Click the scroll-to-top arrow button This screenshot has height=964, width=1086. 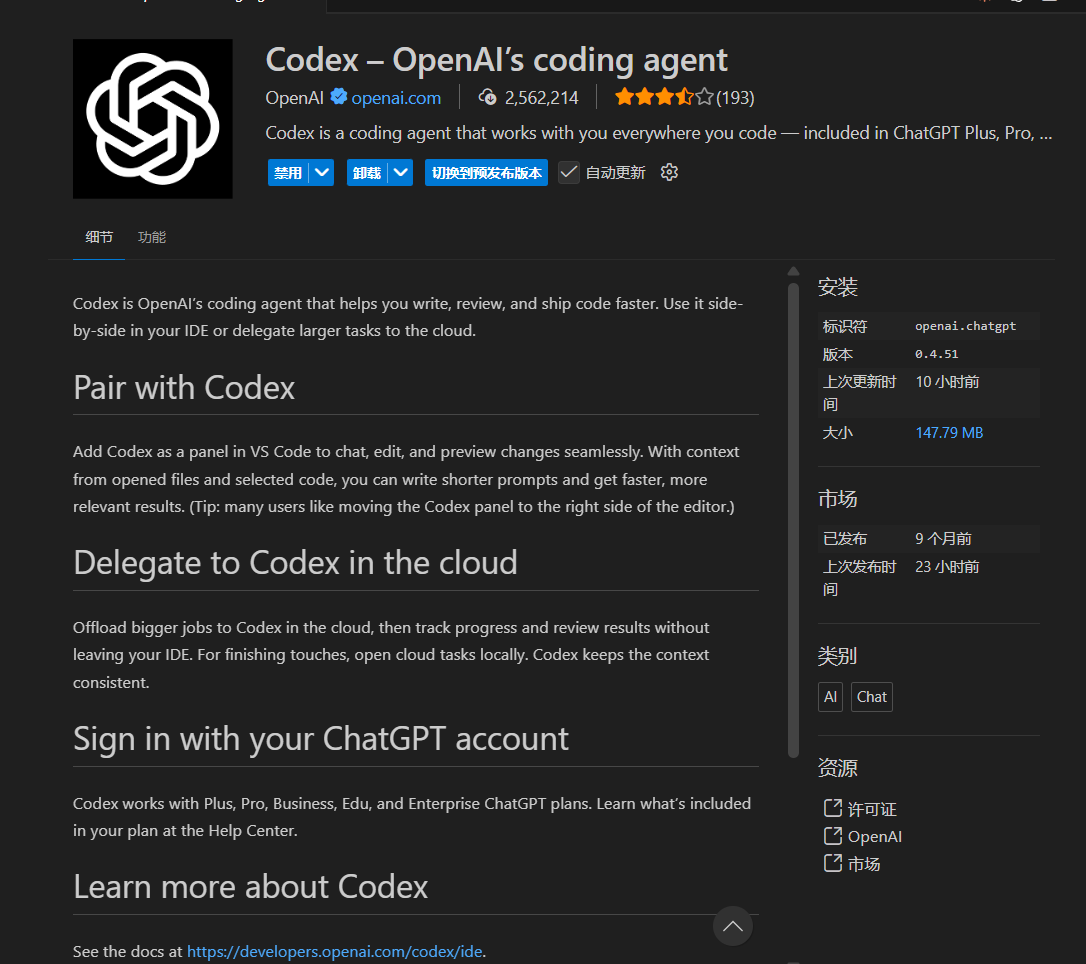point(733,926)
